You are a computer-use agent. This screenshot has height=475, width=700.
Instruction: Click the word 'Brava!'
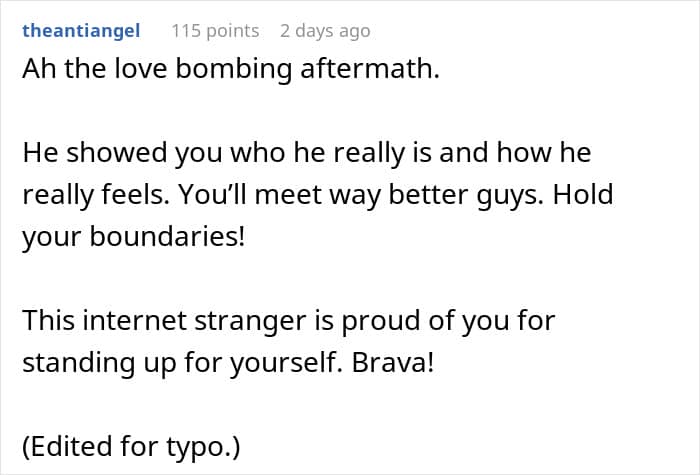click(393, 362)
